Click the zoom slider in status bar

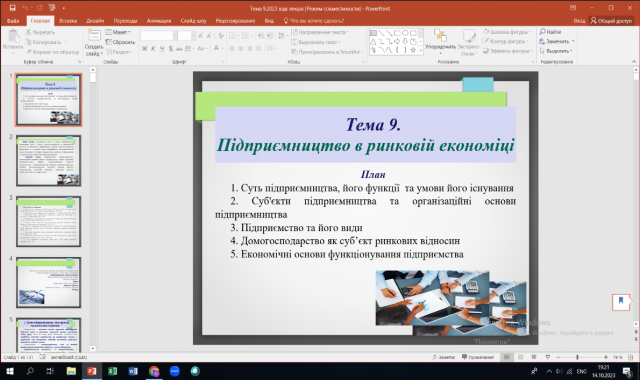(x=581, y=357)
